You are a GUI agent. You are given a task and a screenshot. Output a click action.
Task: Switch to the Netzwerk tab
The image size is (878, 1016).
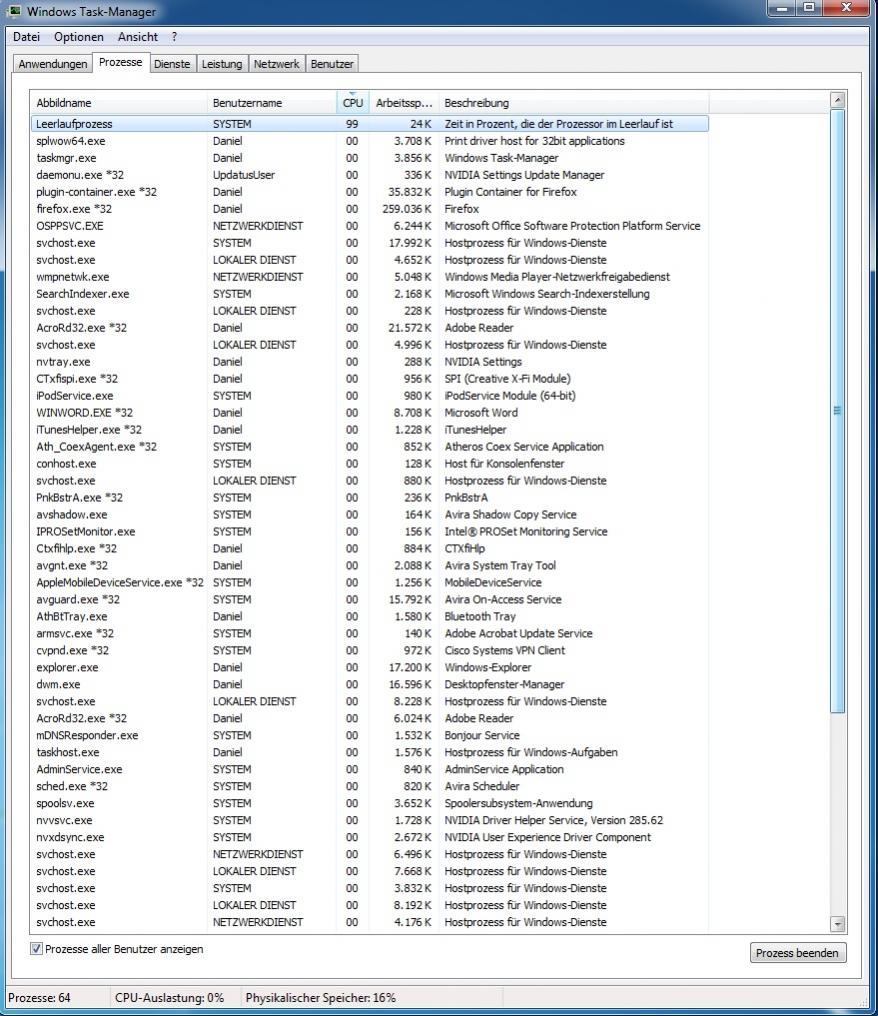coord(276,64)
